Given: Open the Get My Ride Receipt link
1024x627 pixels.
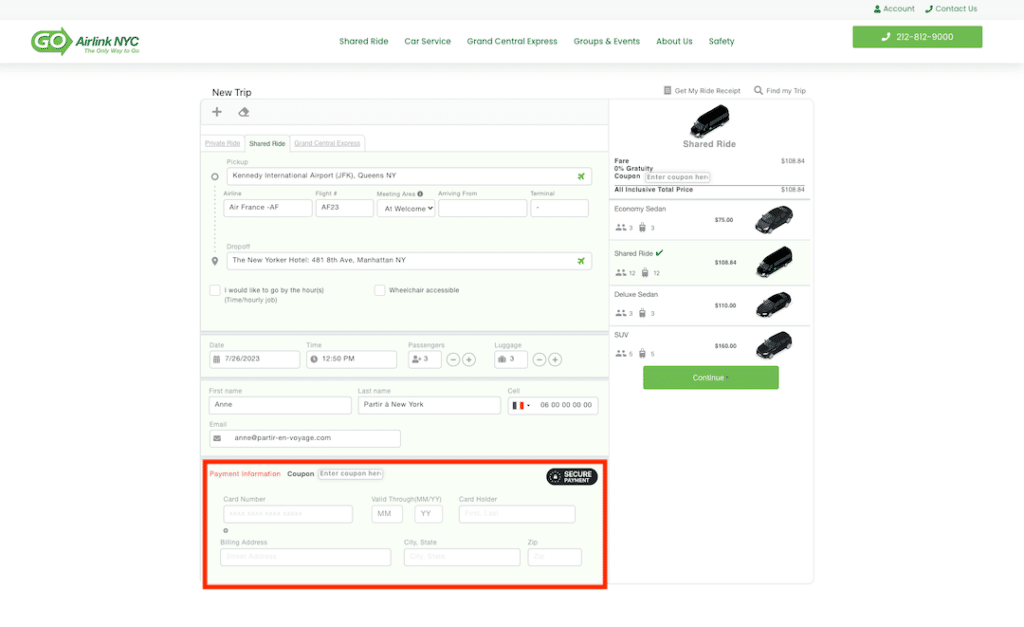Looking at the screenshot, I should point(702,91).
